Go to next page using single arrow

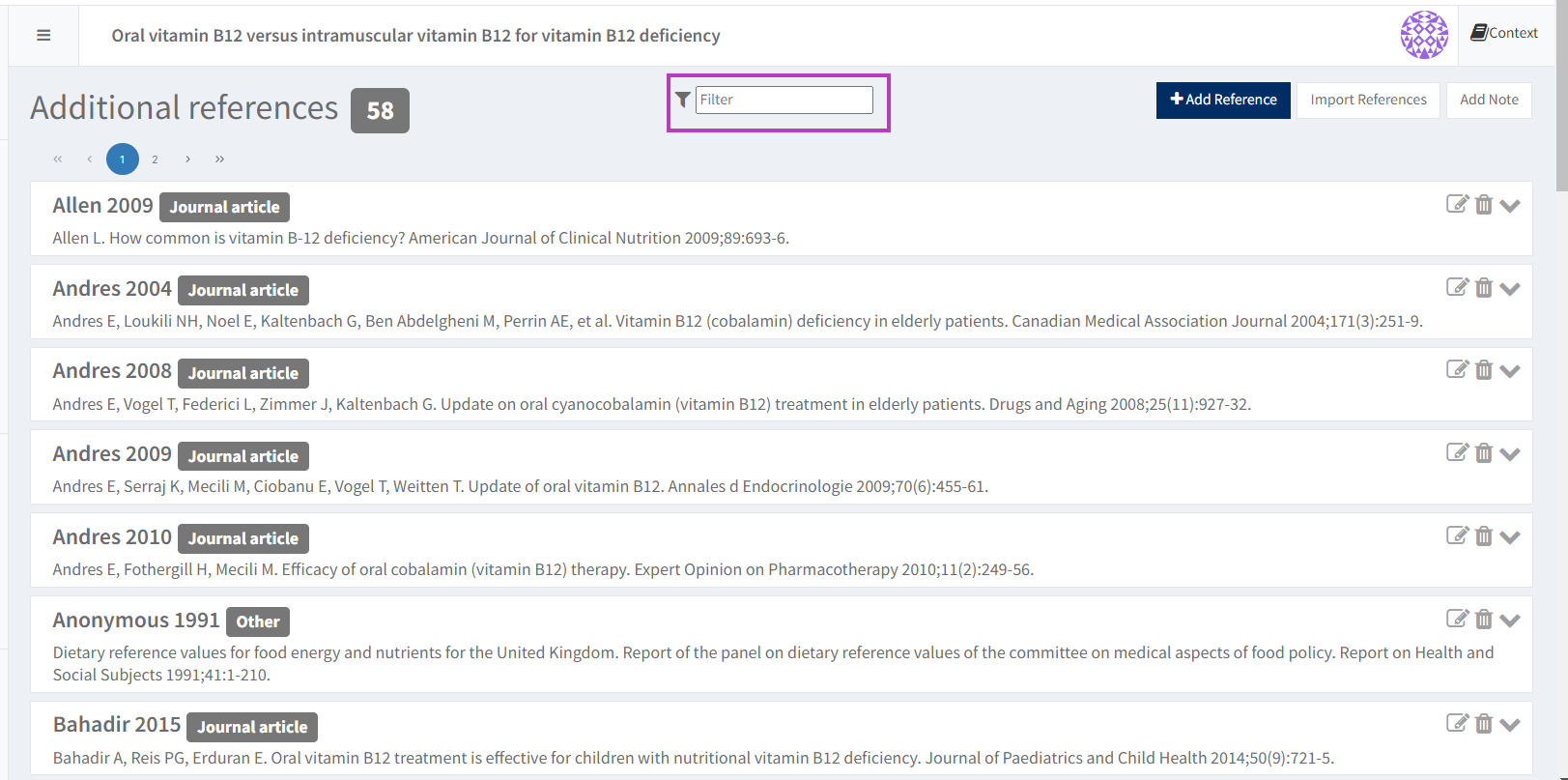click(187, 159)
